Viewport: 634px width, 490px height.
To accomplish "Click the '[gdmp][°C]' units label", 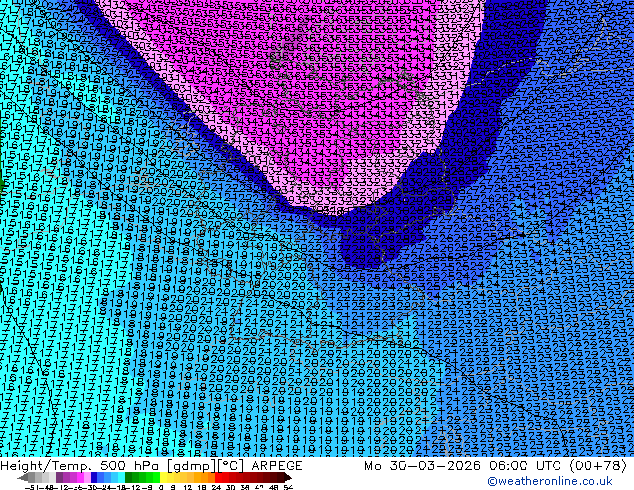I will [x=206, y=466].
